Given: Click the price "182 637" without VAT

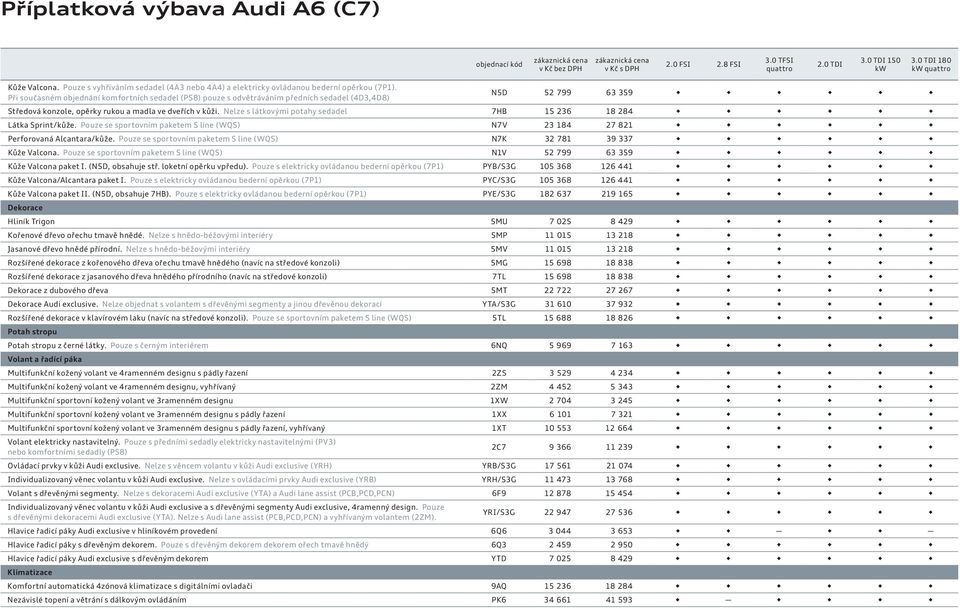Looking at the screenshot, I should (555, 194).
